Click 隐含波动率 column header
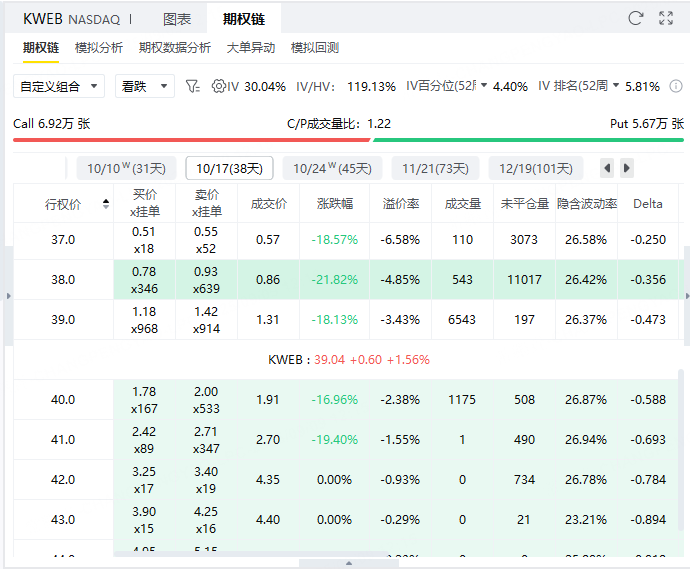The width and height of the screenshot is (690, 569). coord(587,204)
